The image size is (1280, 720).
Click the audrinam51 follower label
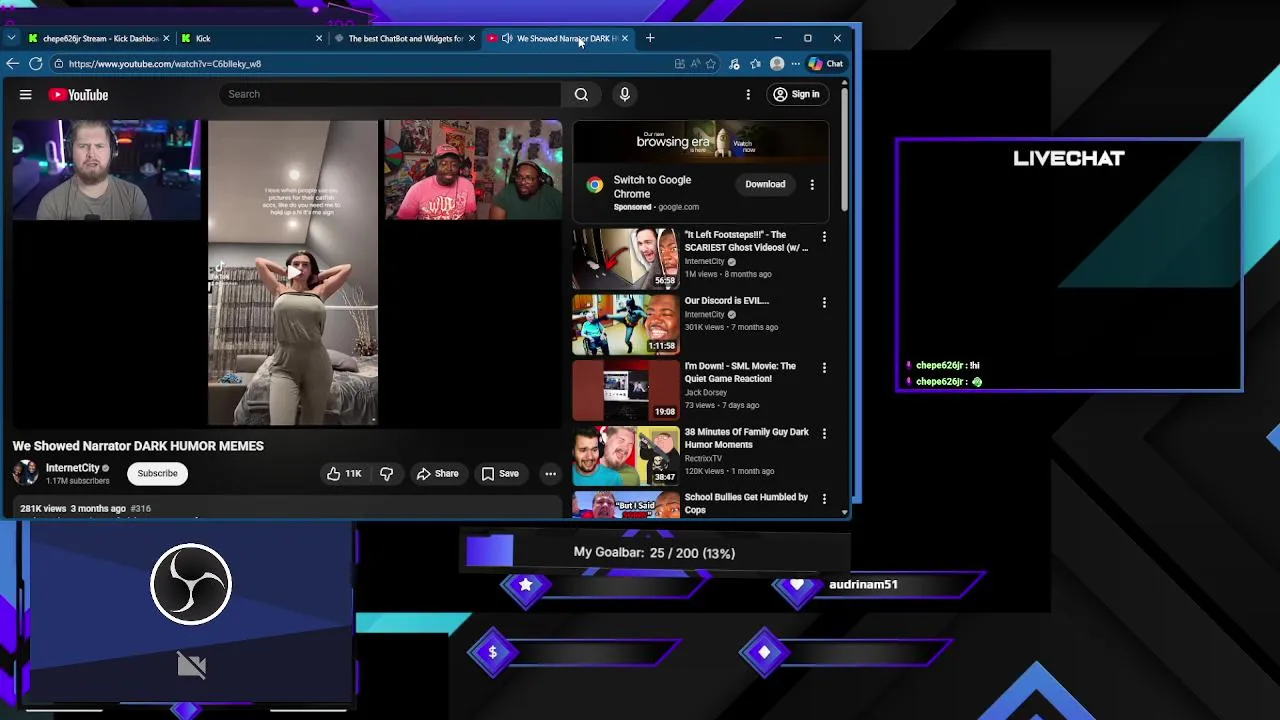coord(863,584)
